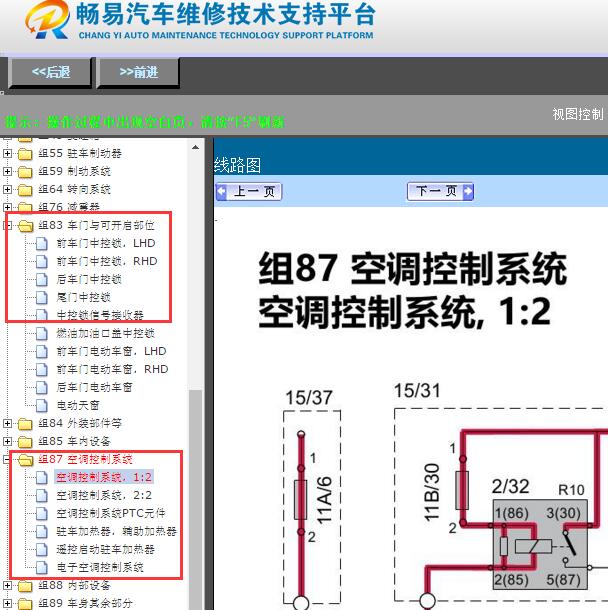Click document icon for 燃油加油口盖中控锁
The height and width of the screenshot is (610, 608).
pos(42,333)
